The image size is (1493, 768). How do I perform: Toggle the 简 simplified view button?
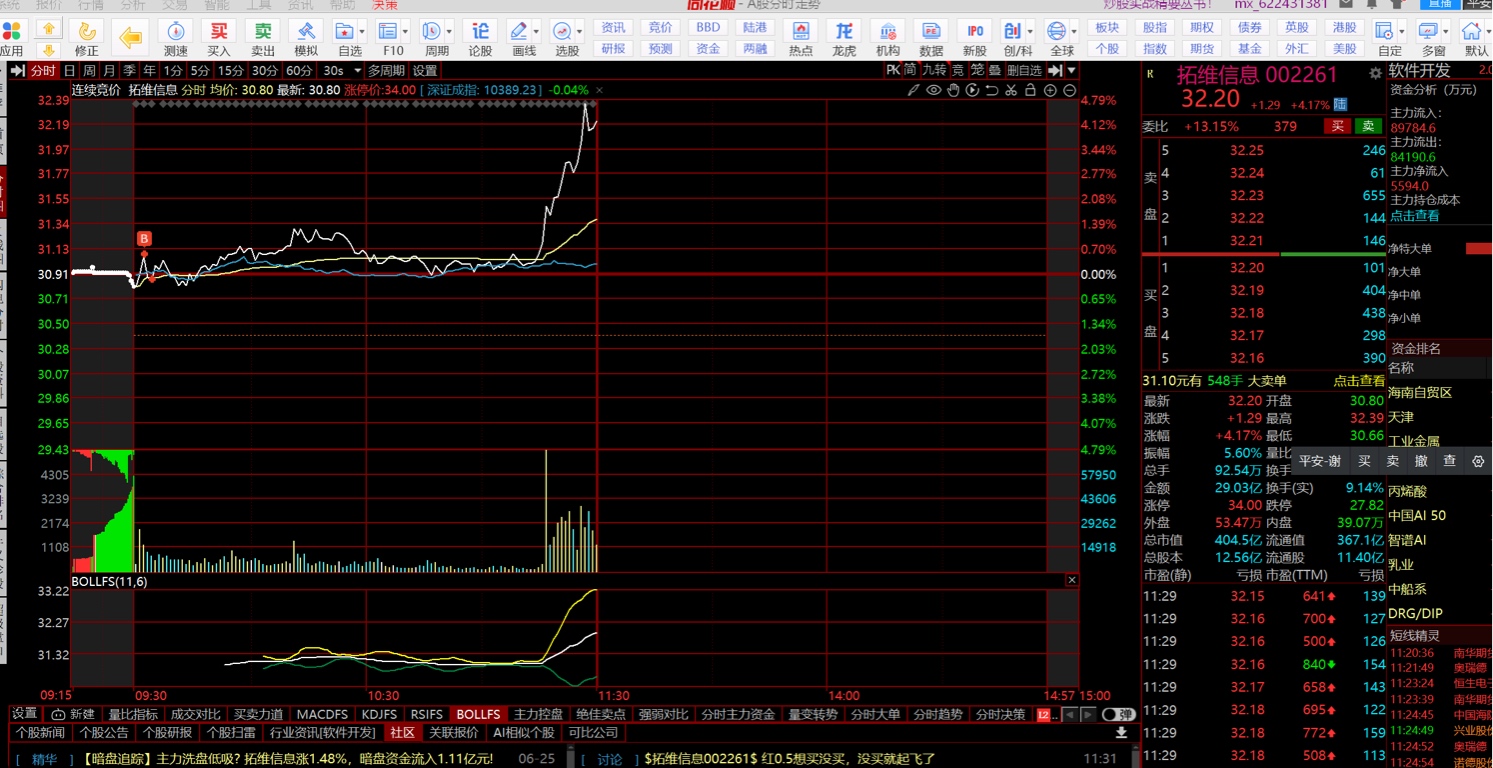[910, 70]
